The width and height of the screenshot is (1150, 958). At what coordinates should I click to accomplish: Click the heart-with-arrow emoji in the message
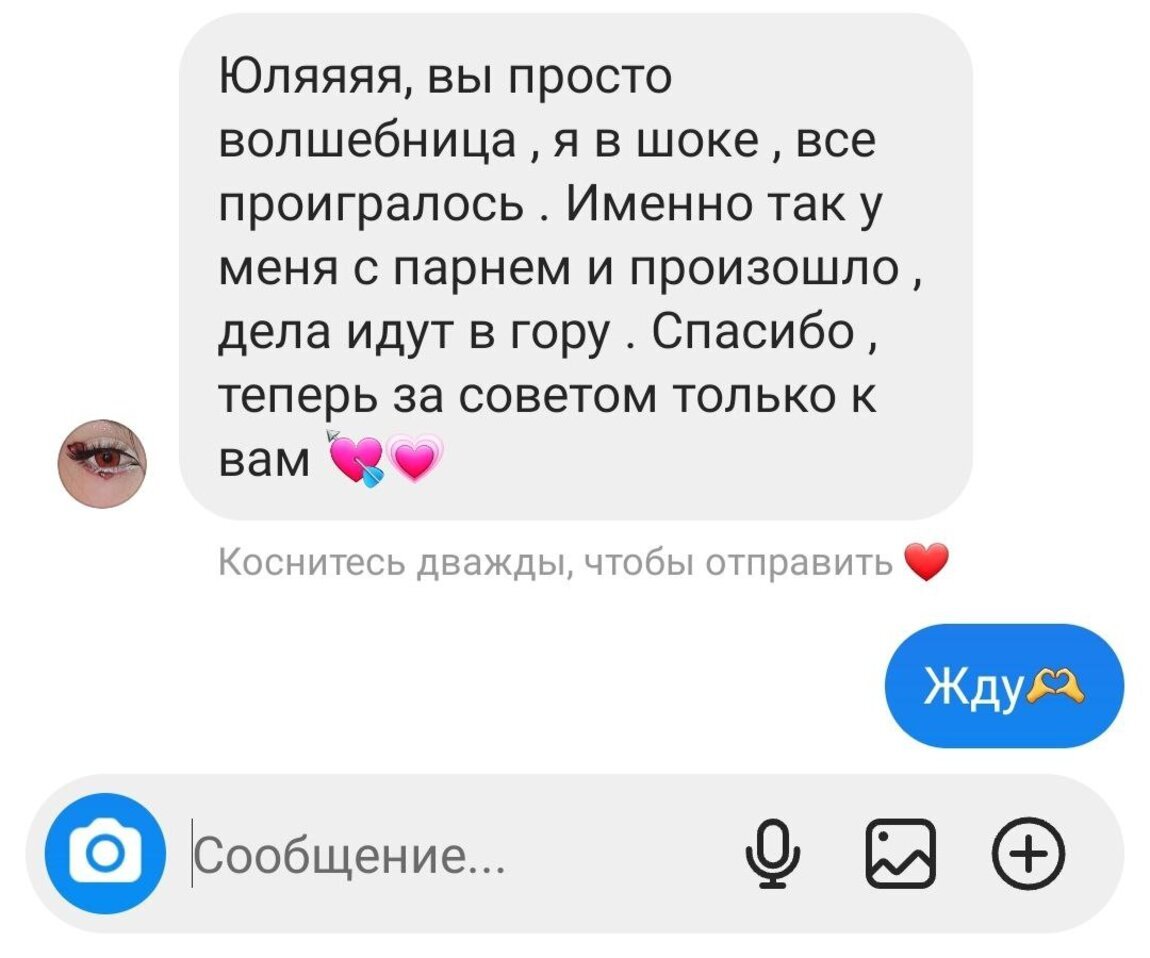(355, 459)
